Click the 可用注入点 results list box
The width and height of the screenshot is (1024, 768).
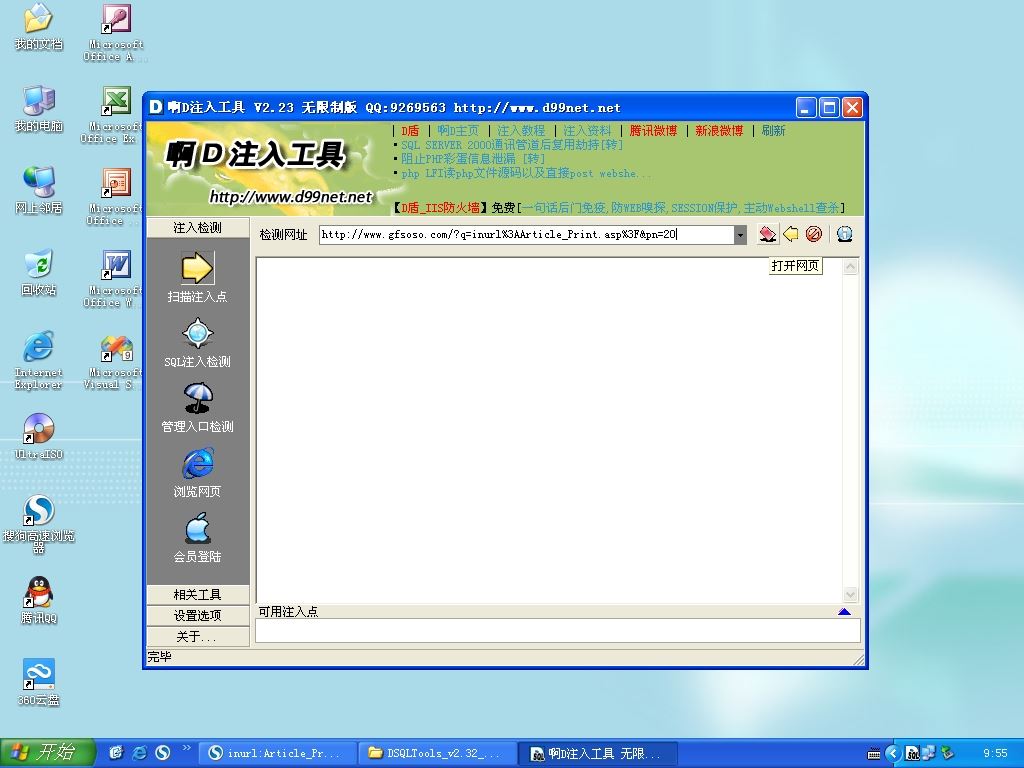(558, 631)
